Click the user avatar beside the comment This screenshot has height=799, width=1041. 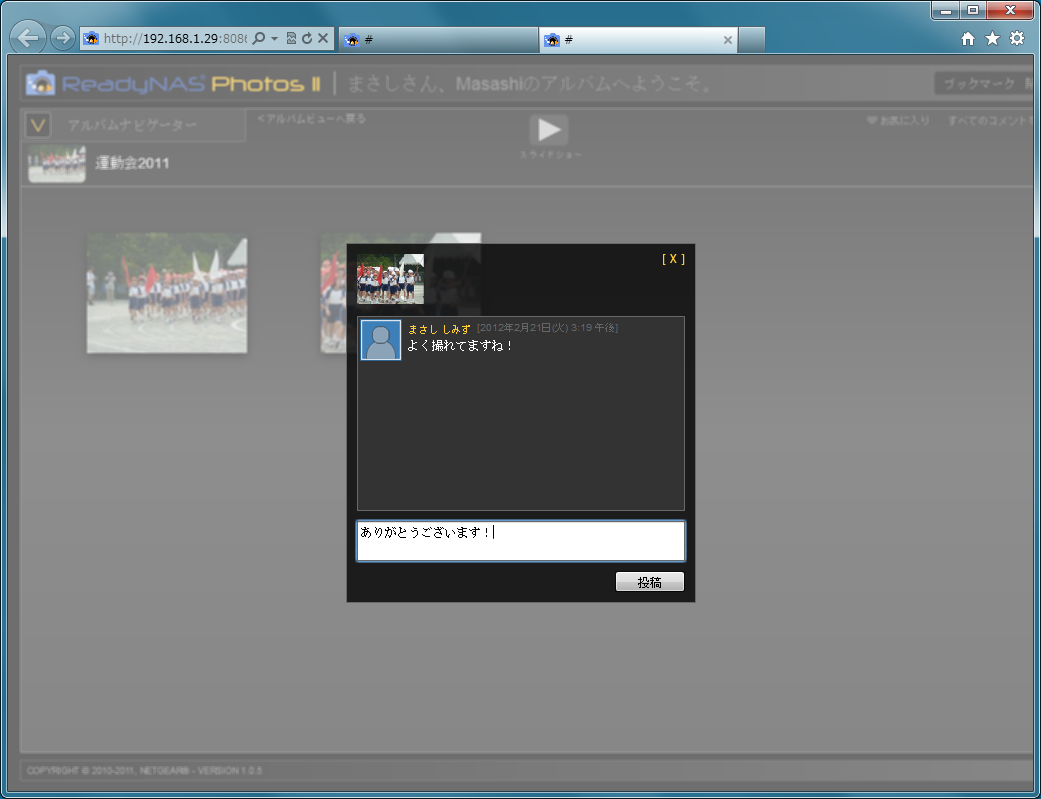tap(380, 340)
